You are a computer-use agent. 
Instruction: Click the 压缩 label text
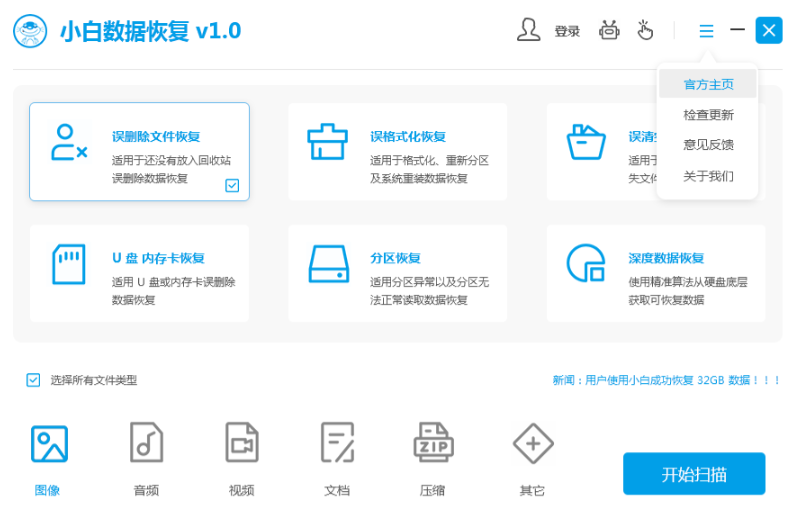pos(432,490)
